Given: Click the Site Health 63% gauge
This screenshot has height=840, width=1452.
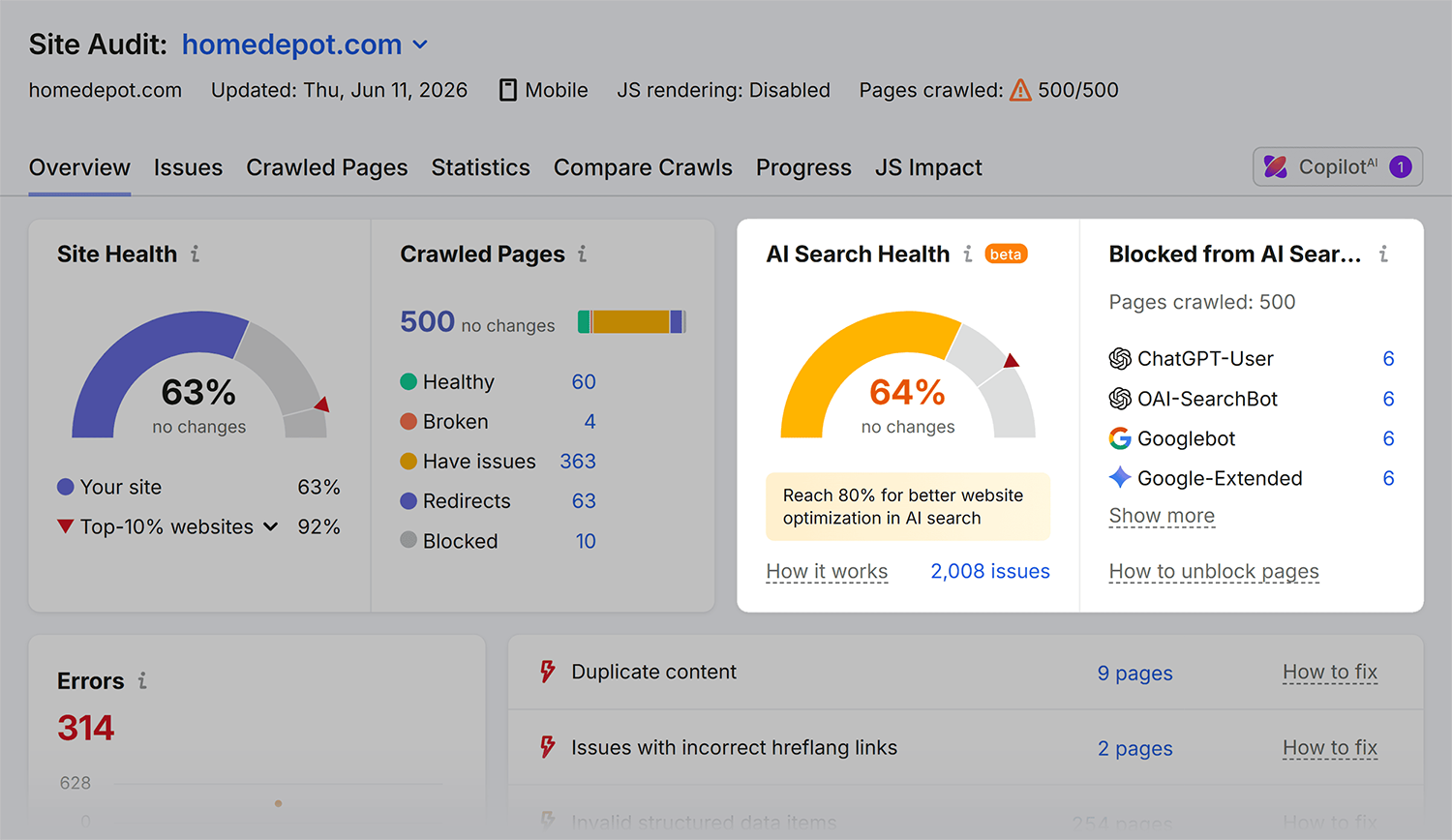Looking at the screenshot, I should pos(199,375).
